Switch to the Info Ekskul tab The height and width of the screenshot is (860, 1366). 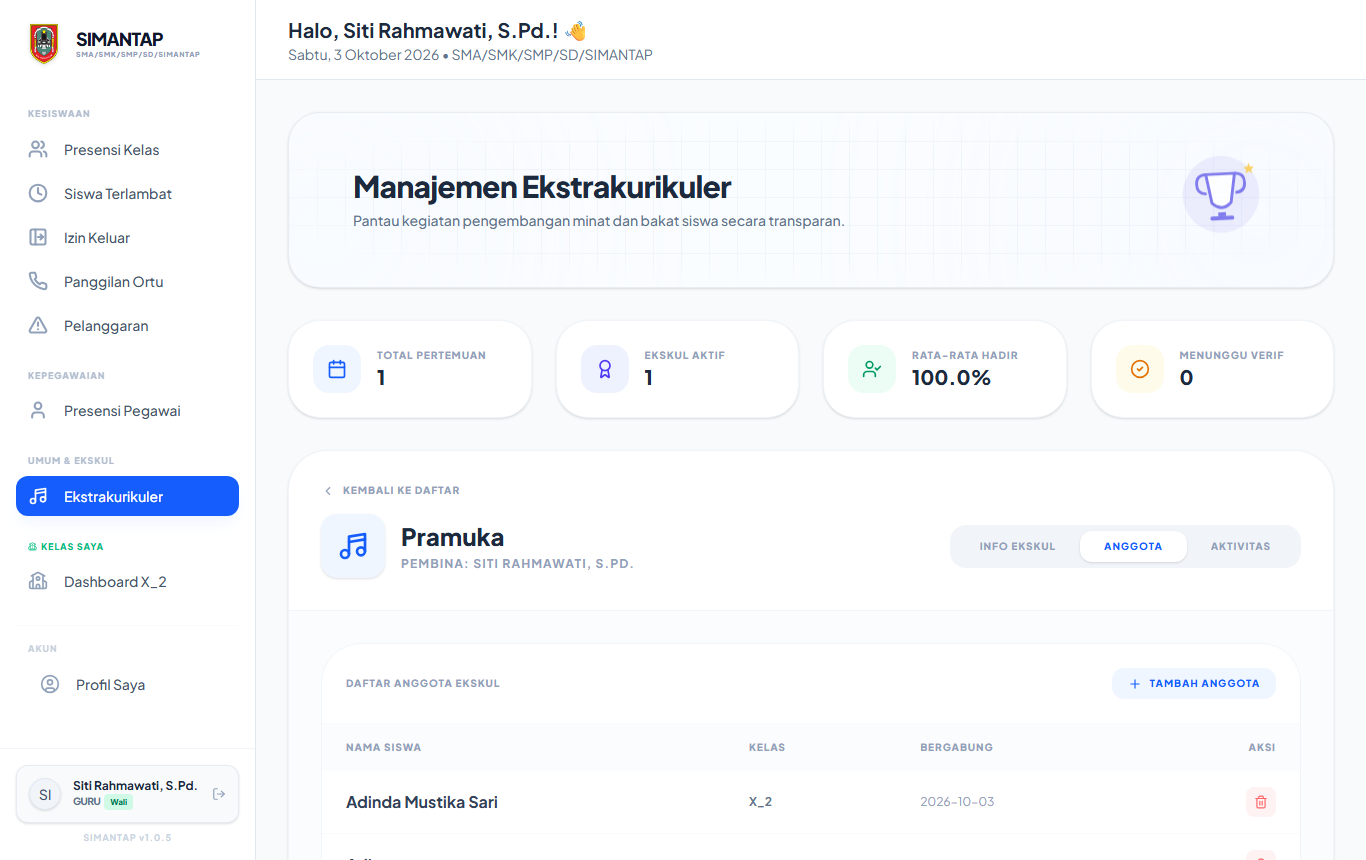[1017, 546]
